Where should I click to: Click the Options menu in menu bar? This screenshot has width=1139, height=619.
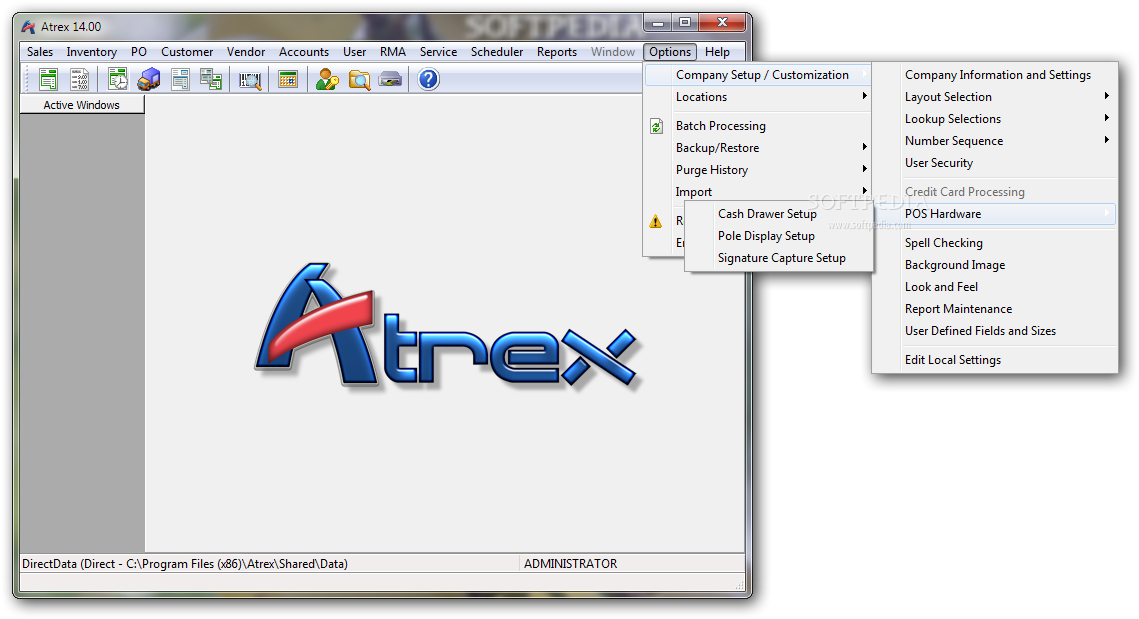(670, 52)
